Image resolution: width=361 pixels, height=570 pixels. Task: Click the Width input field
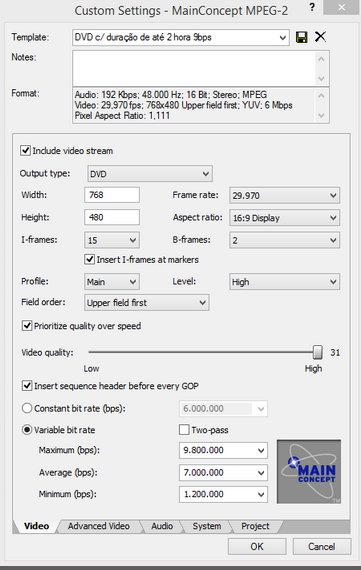tap(112, 195)
